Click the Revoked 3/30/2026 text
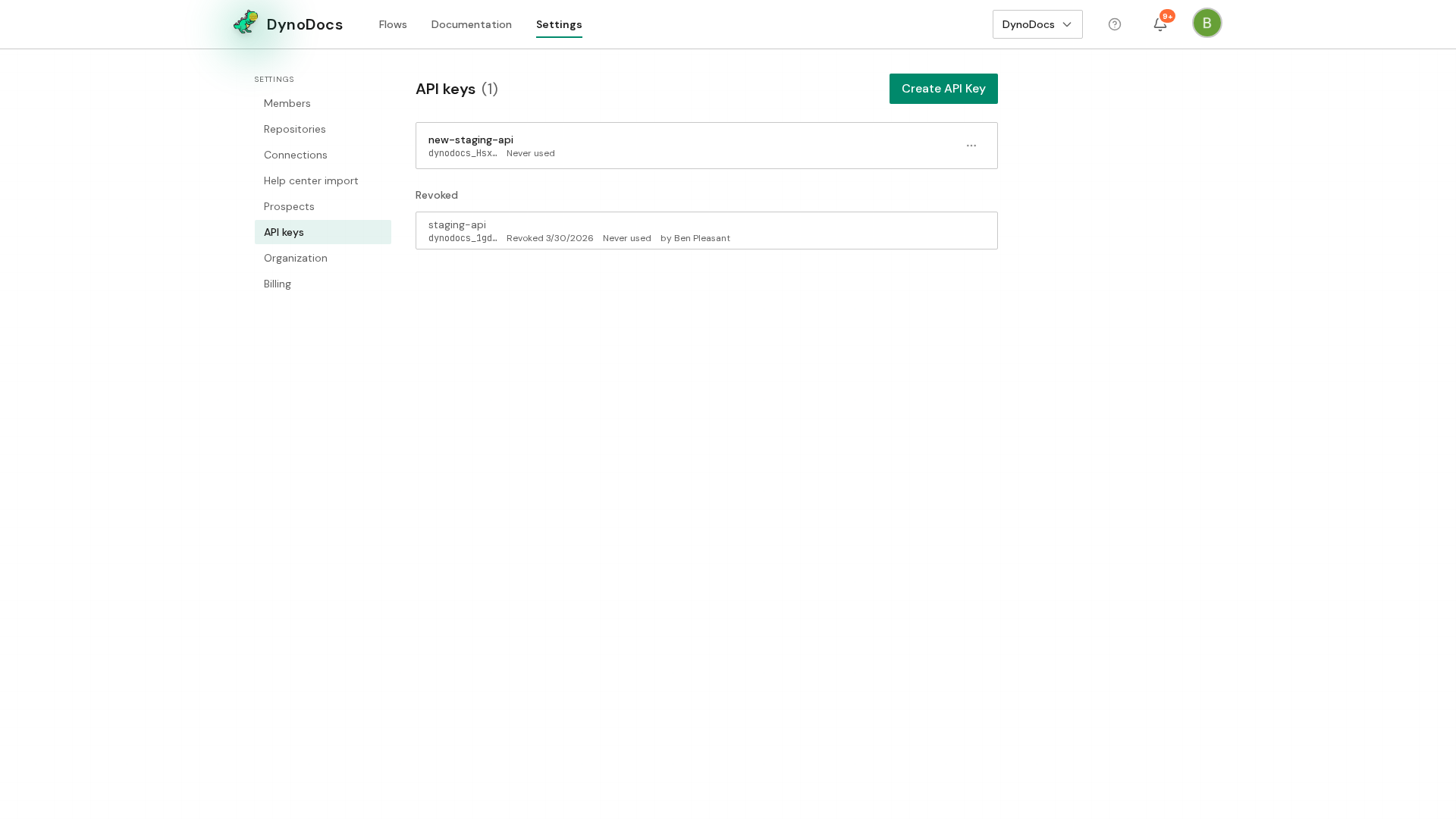 point(550,238)
